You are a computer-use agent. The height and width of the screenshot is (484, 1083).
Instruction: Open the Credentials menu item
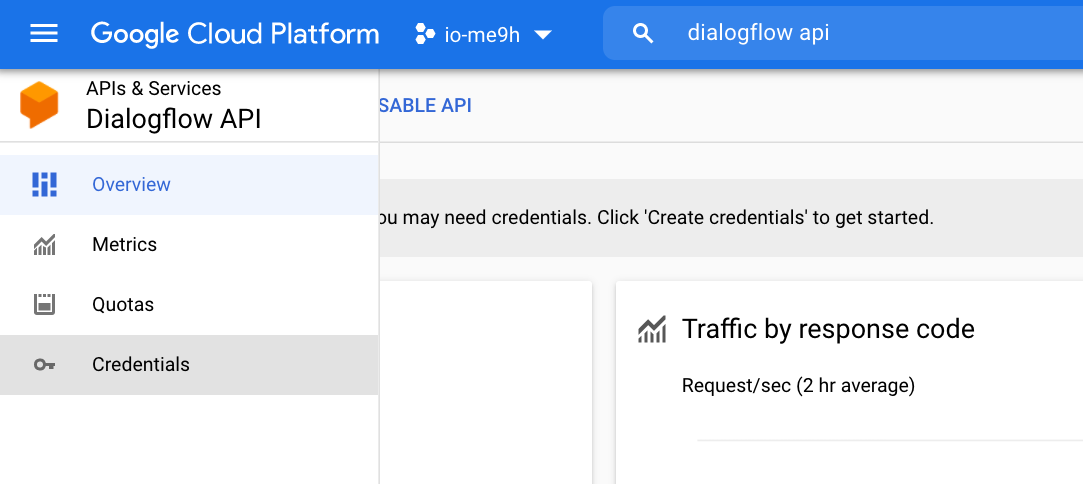[x=140, y=365]
